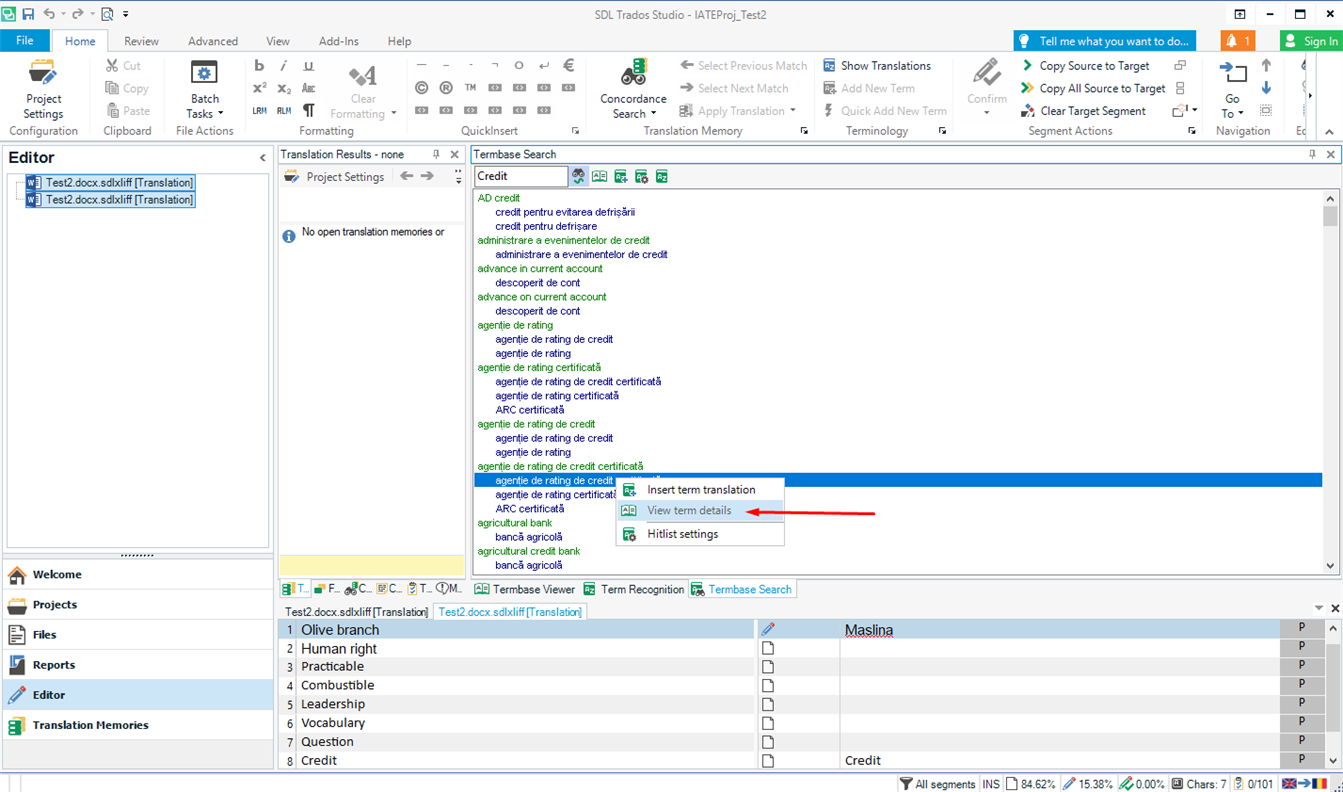Open the File tab
This screenshot has width=1343, height=792.
[25, 41]
